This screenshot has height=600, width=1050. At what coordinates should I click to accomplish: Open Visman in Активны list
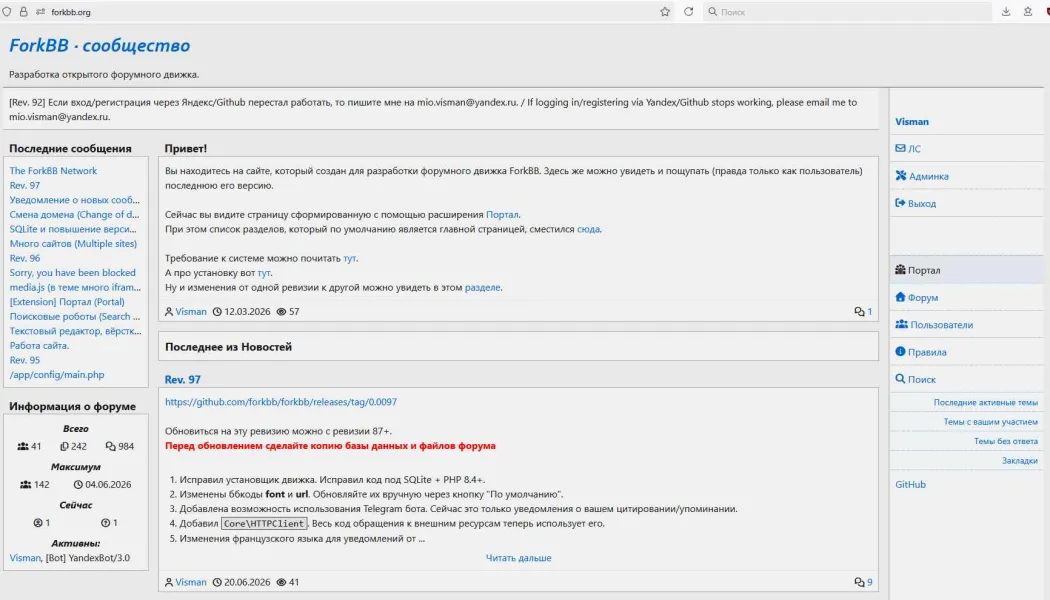[x=25, y=558]
